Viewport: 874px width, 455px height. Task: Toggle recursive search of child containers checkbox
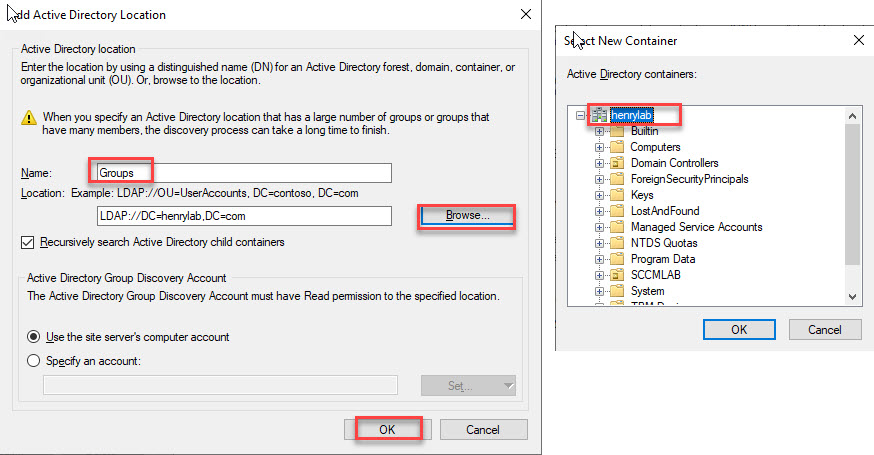pyautogui.click(x=28, y=242)
